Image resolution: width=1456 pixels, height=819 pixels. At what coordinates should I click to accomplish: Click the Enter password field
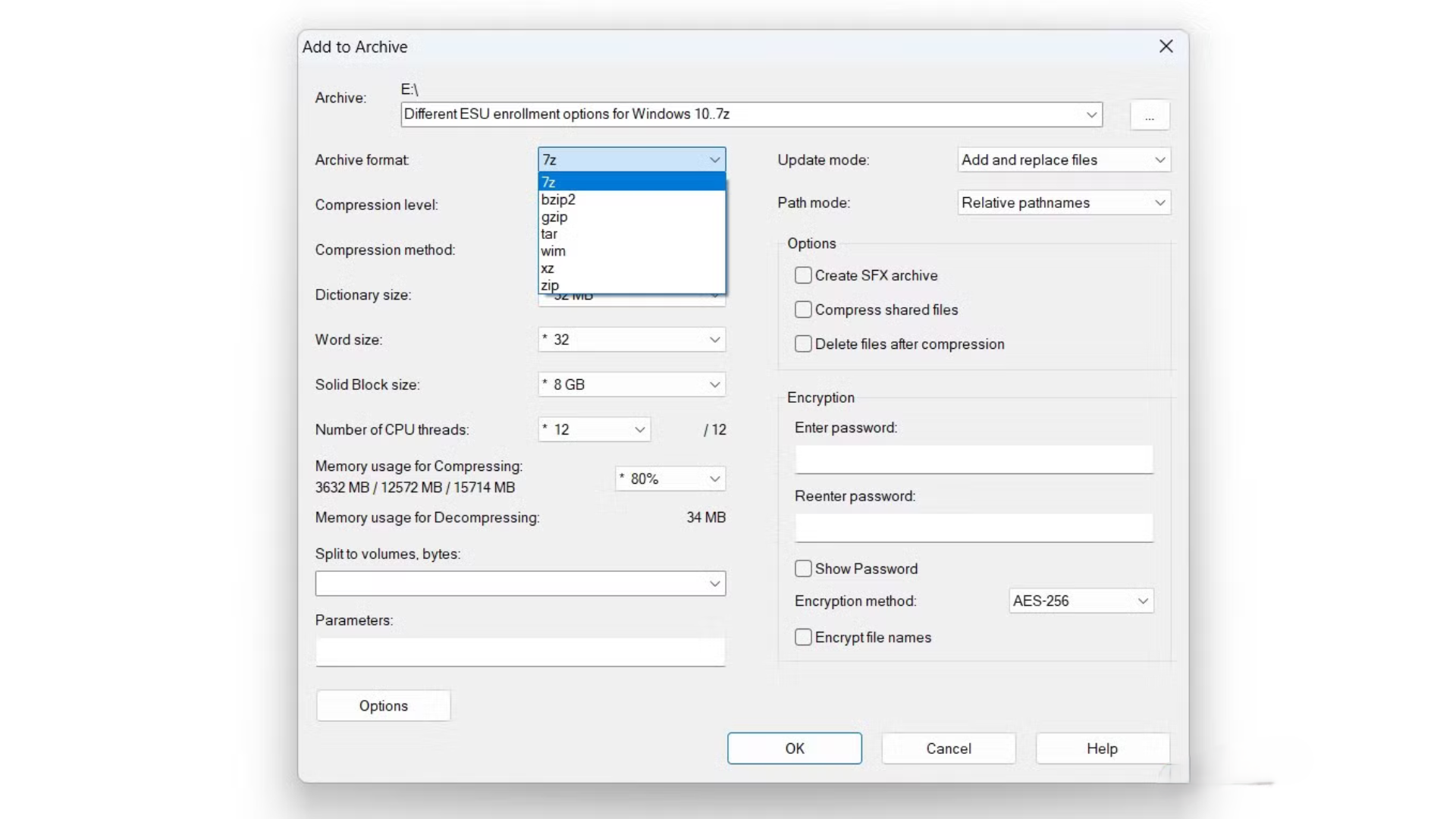[973, 459]
